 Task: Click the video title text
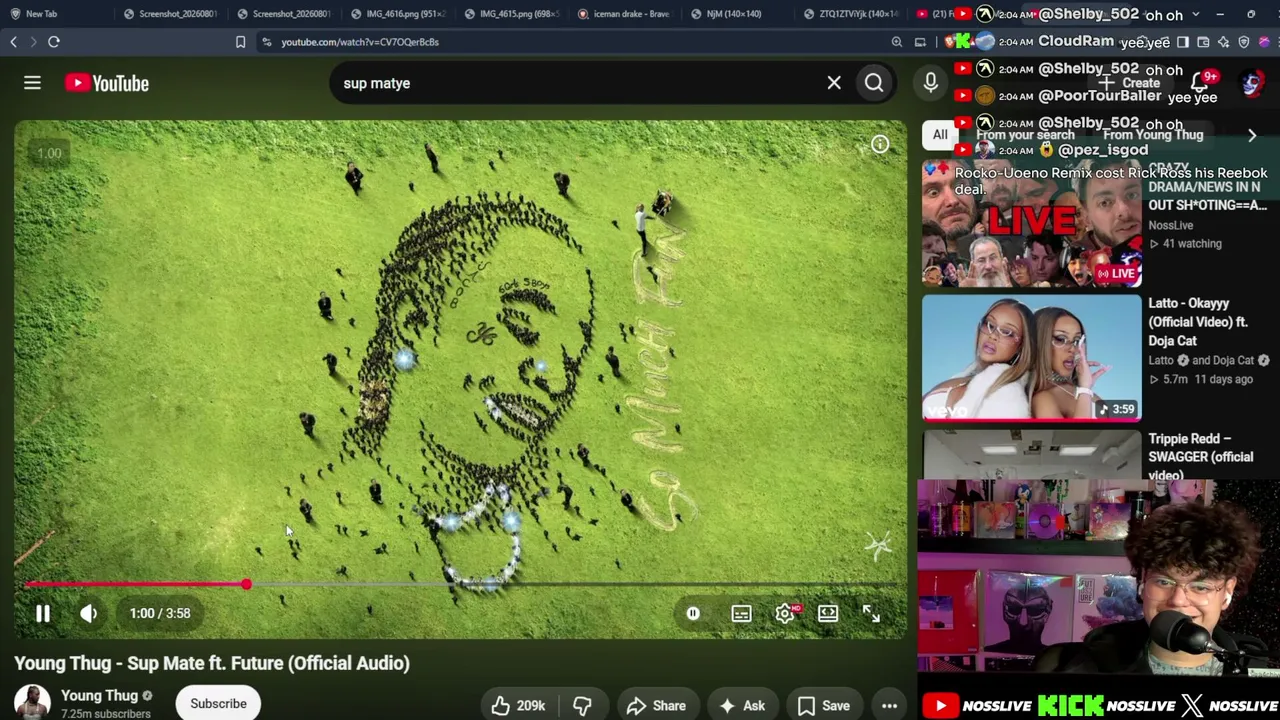[212, 663]
